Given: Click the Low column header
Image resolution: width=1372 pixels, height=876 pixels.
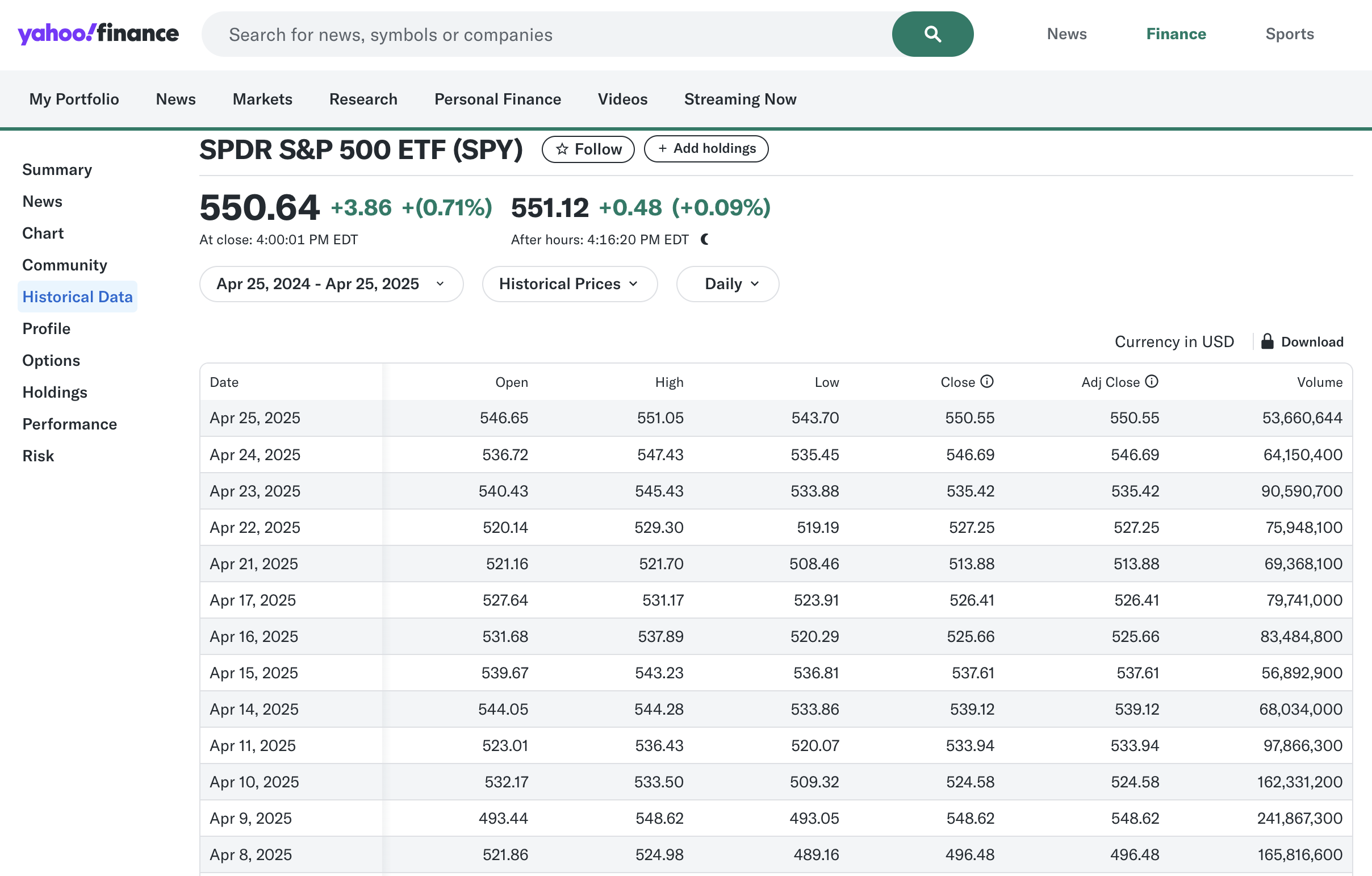Looking at the screenshot, I should click(x=826, y=382).
